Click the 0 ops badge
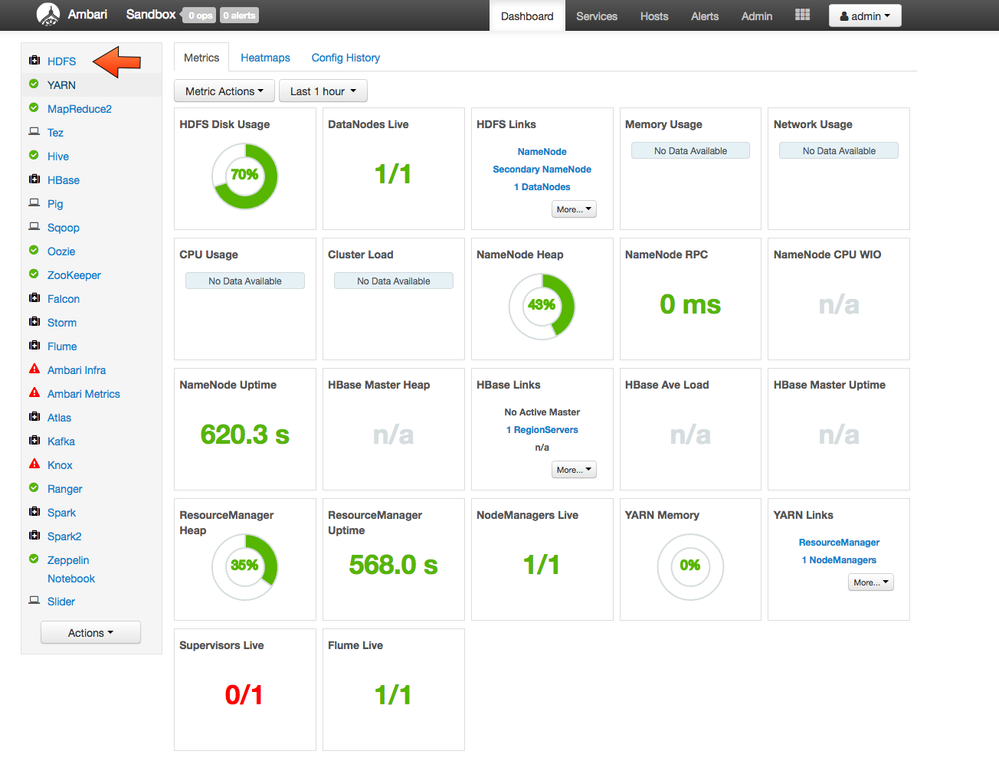This screenshot has width=999, height=778. [199, 15]
